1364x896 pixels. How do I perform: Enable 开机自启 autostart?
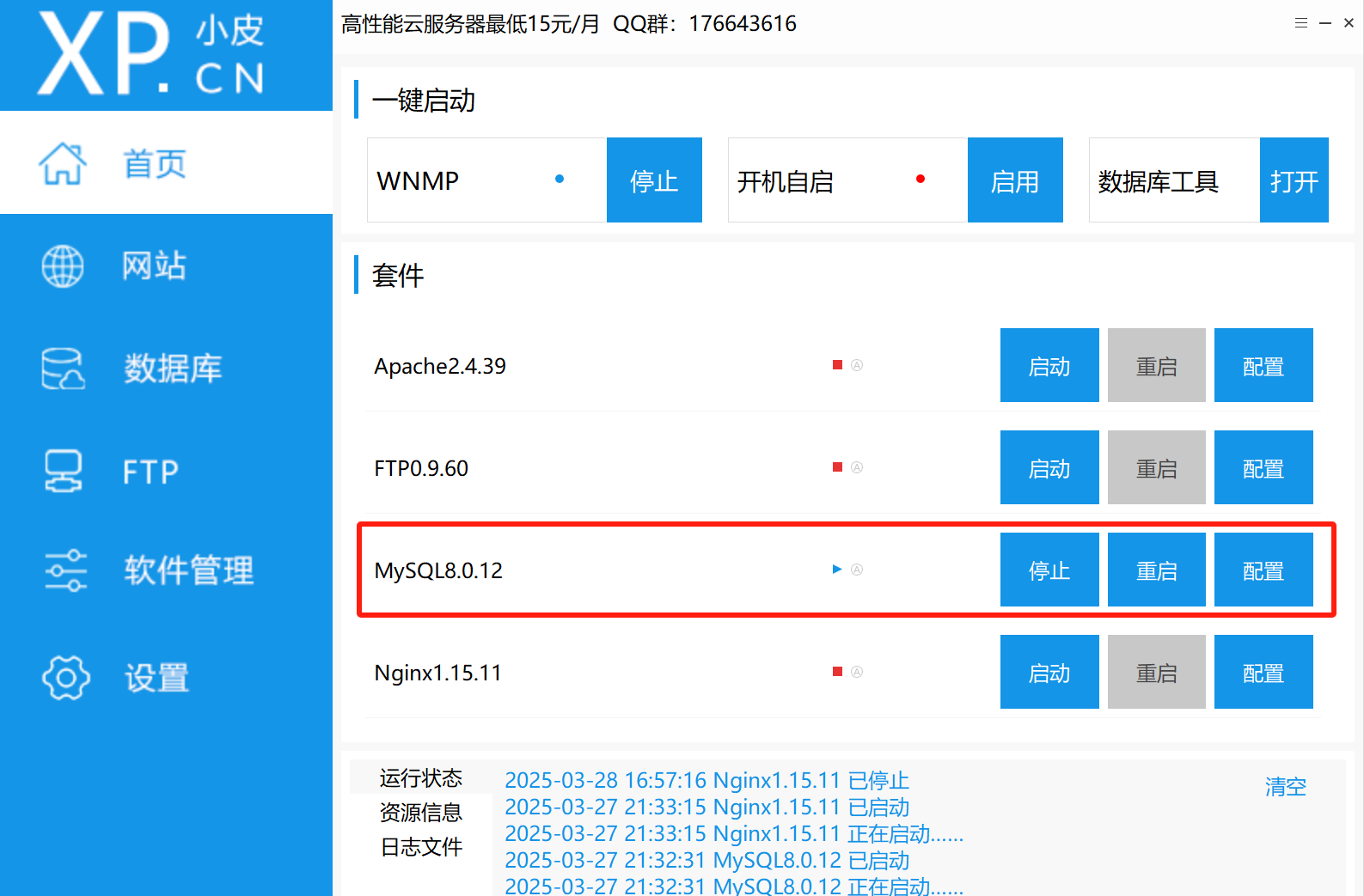(1015, 180)
